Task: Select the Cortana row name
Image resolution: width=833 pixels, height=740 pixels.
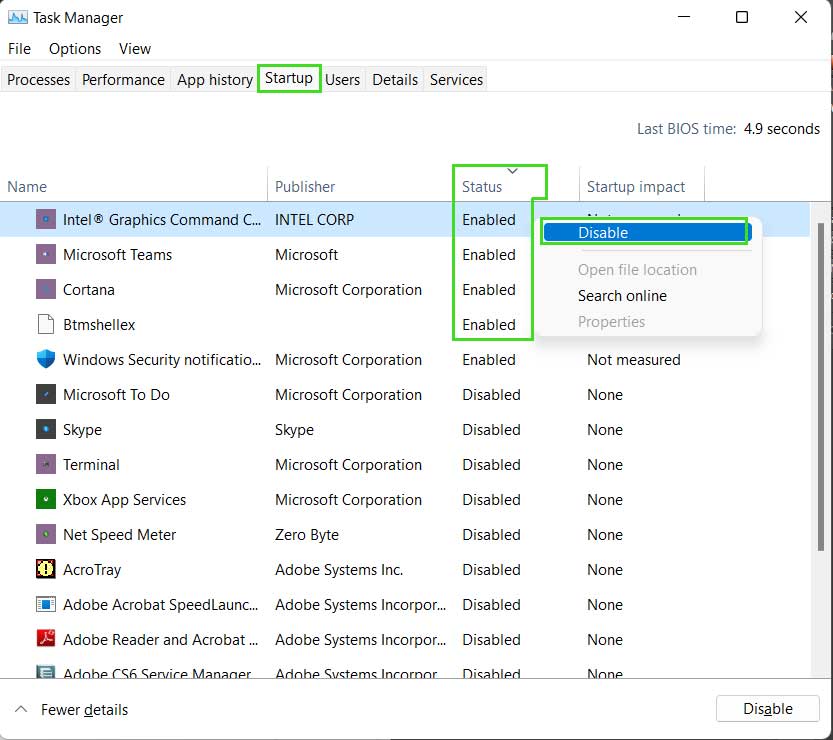Action: [x=89, y=290]
